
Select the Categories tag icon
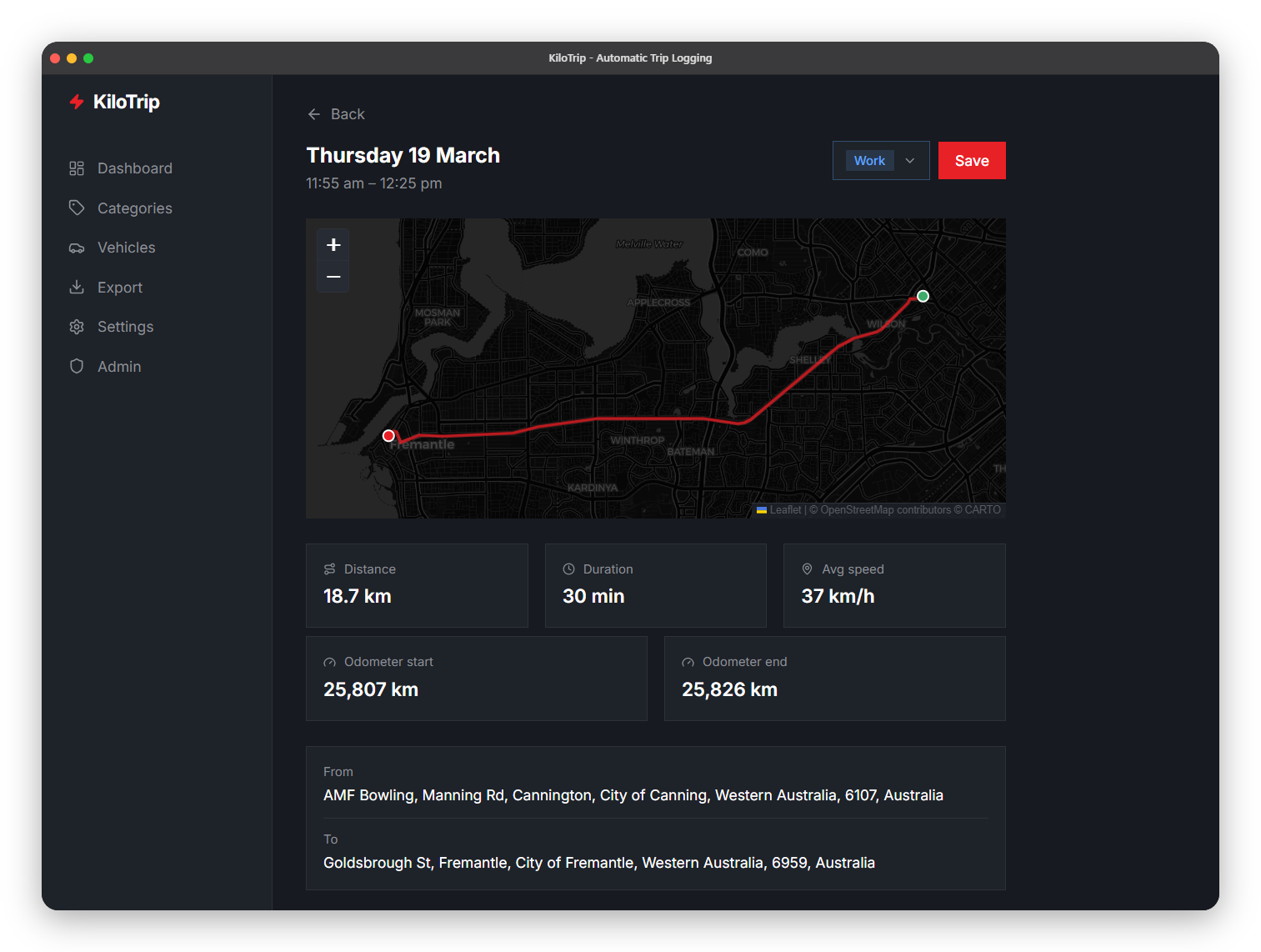77,208
